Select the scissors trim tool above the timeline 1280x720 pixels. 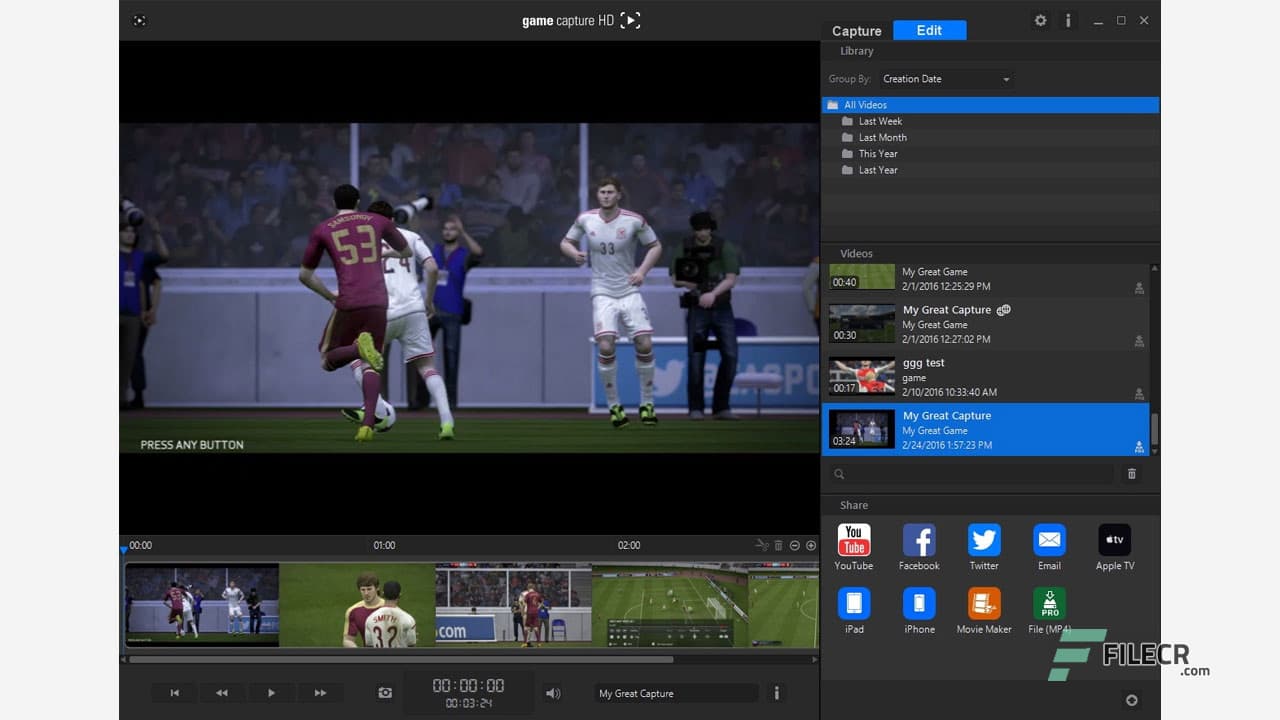pyautogui.click(x=761, y=545)
